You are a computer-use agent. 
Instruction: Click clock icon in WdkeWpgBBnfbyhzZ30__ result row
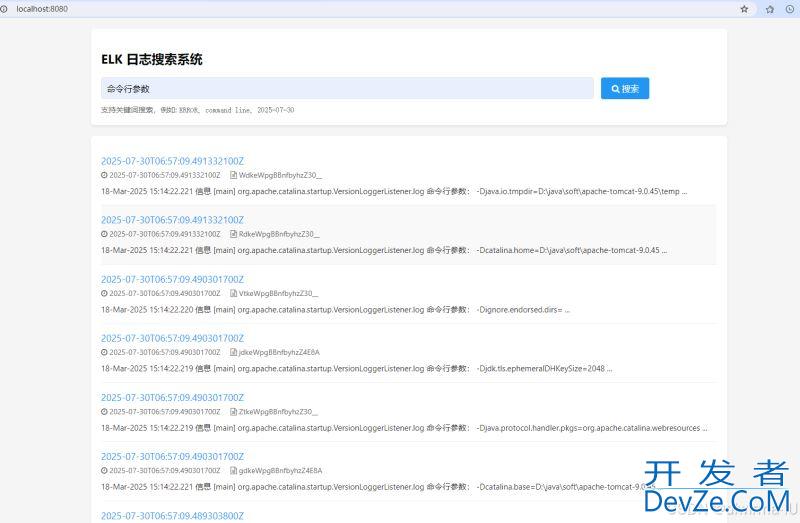pos(104,175)
